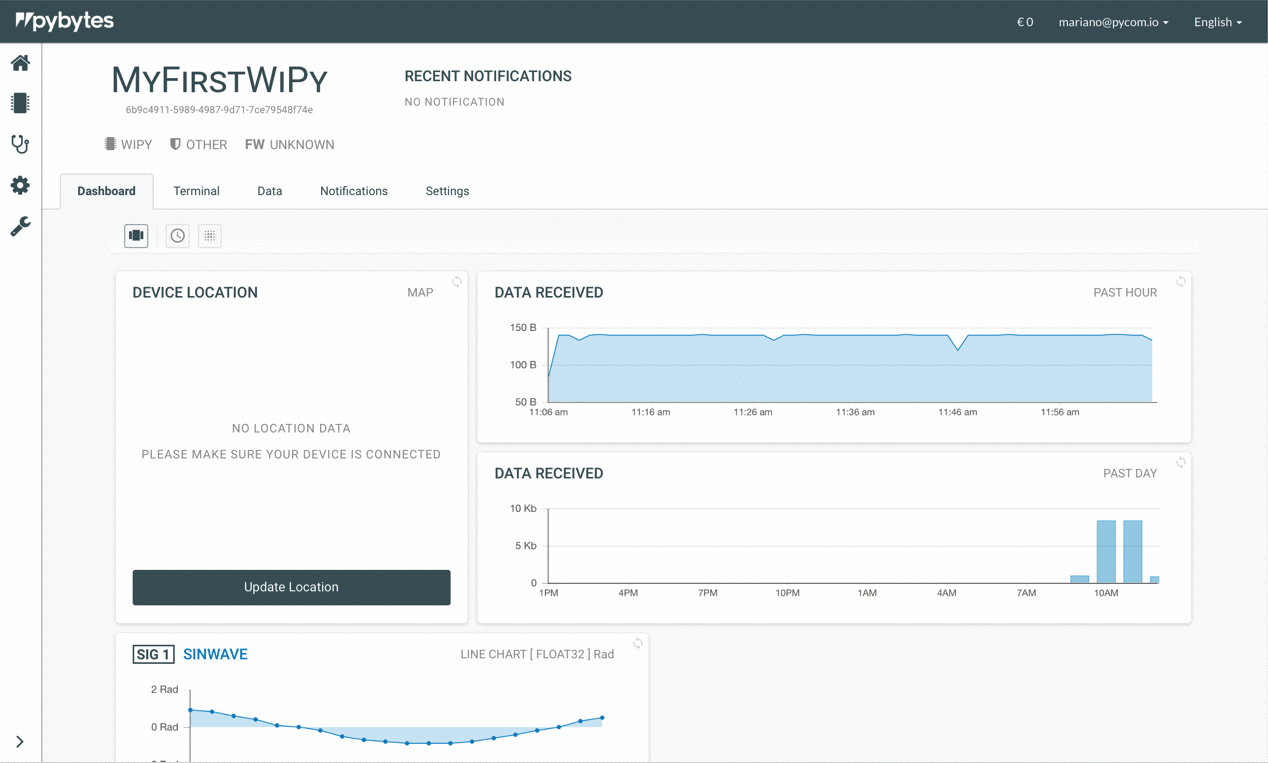
Task: Click the PAST DAY label
Action: point(1130,474)
